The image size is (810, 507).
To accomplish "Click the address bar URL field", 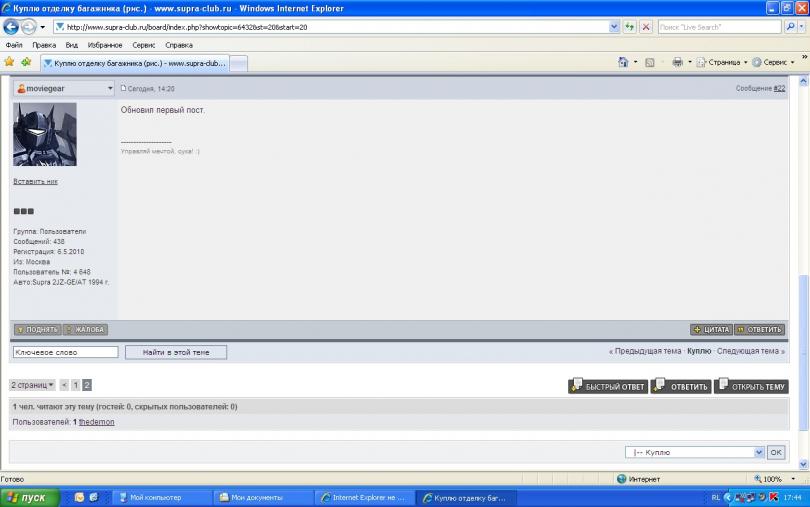I will click(331, 27).
